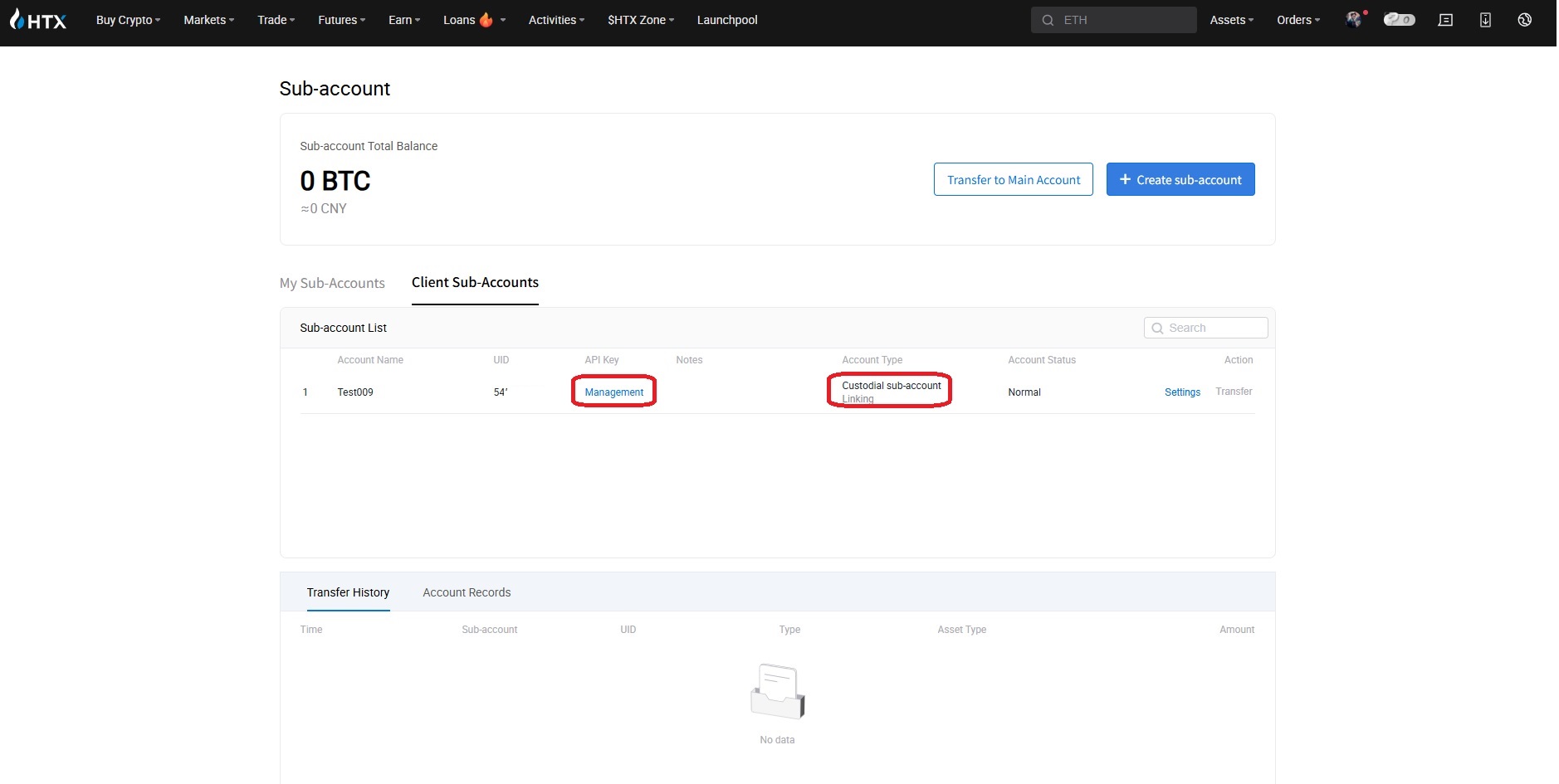1559x784 pixels.
Task: Expand the Orders dropdown menu
Action: [1298, 20]
